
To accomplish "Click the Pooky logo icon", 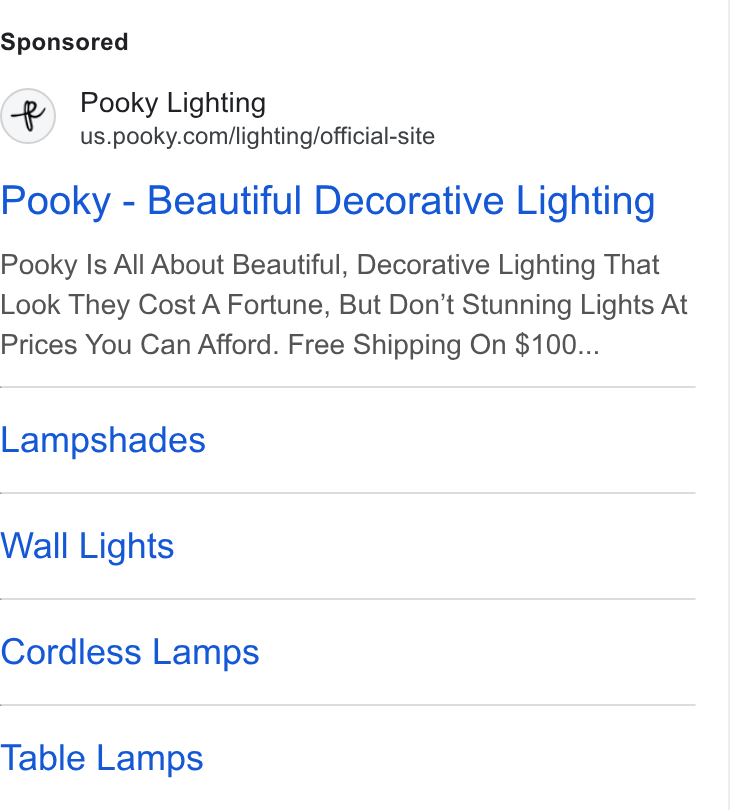I will [x=28, y=116].
